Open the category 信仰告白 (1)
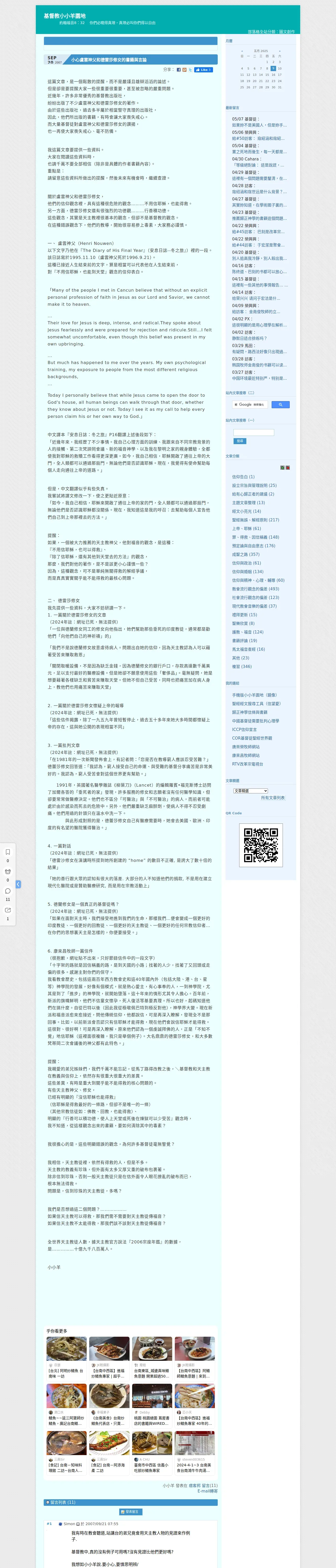Image resolution: width=336 pixels, height=1568 pixels. tap(243, 477)
